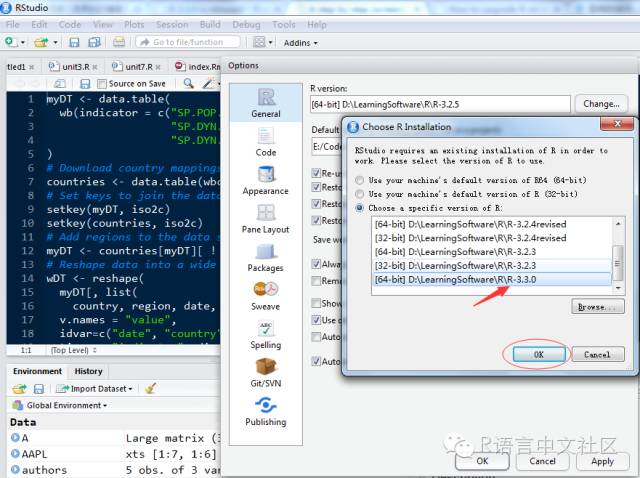Screen dimensions: 640x478
Task: Open the Addins dropdown
Action: [x=300, y=43]
